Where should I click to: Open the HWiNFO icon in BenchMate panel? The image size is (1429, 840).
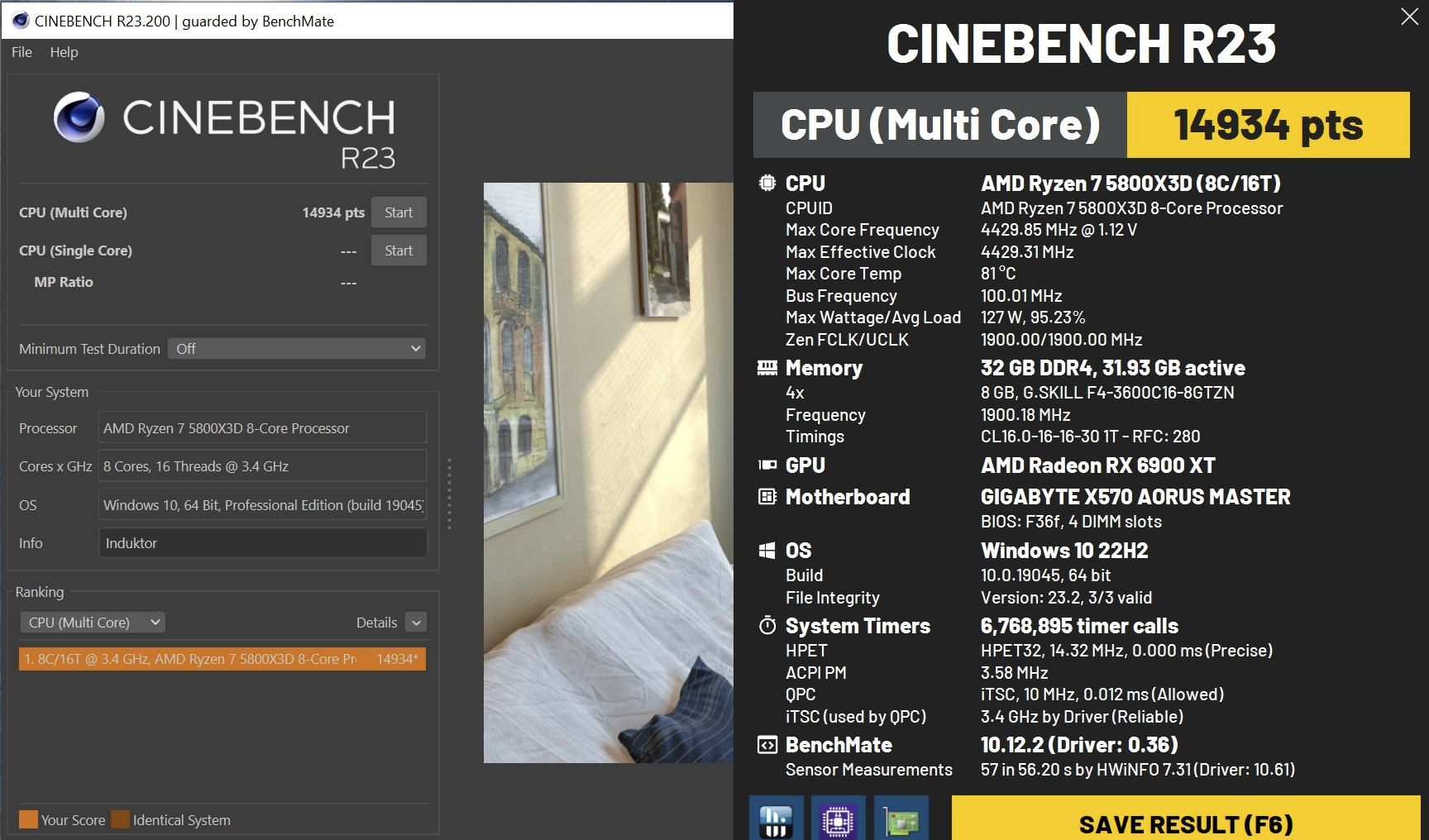[x=776, y=819]
